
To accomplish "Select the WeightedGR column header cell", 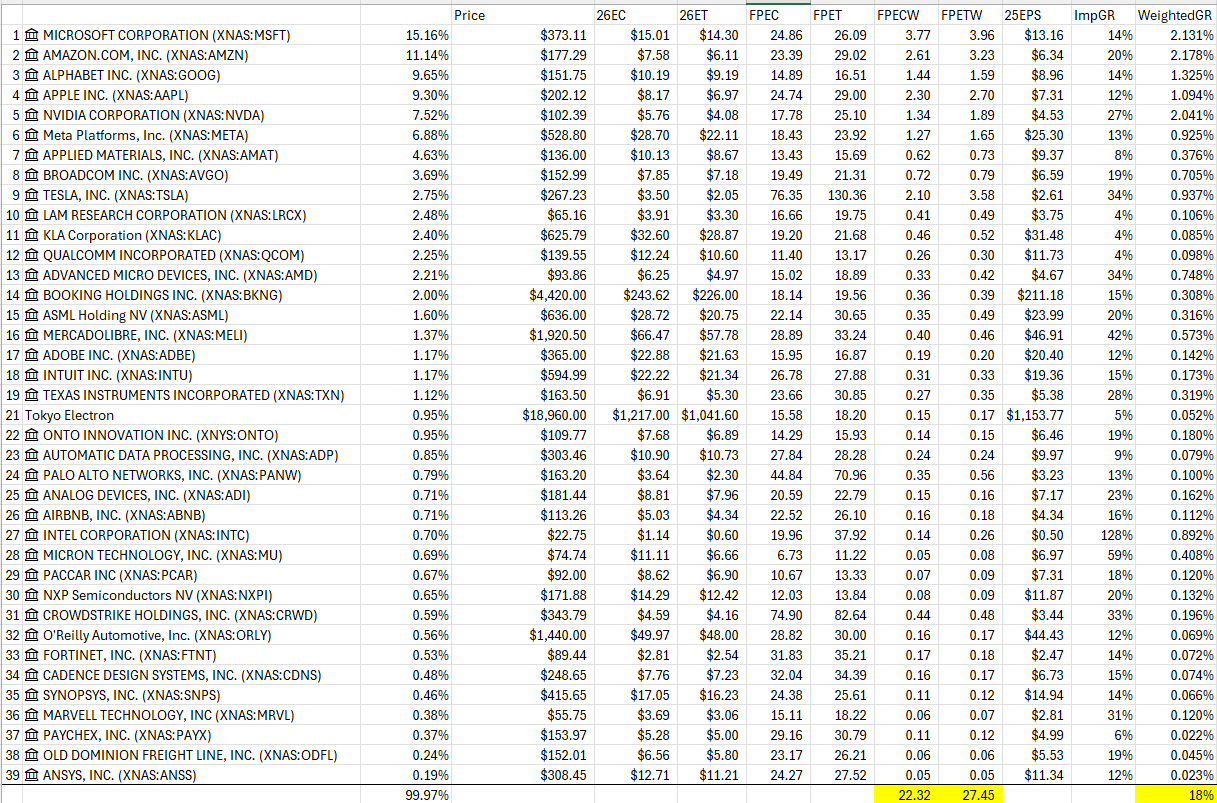I will coord(1176,15).
